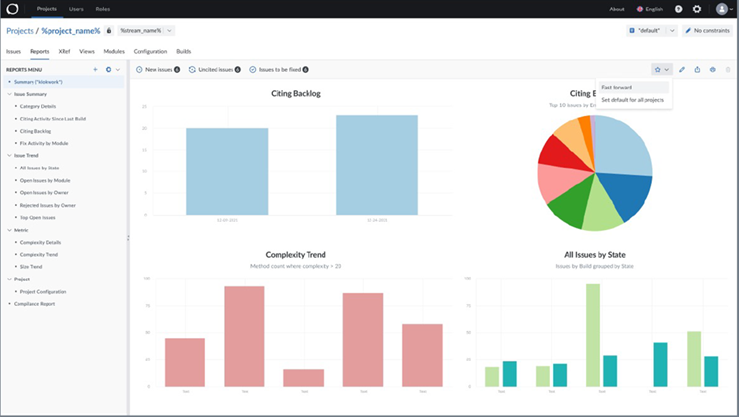Click the share/export report icon
The height and width of the screenshot is (417, 739).
point(697,70)
